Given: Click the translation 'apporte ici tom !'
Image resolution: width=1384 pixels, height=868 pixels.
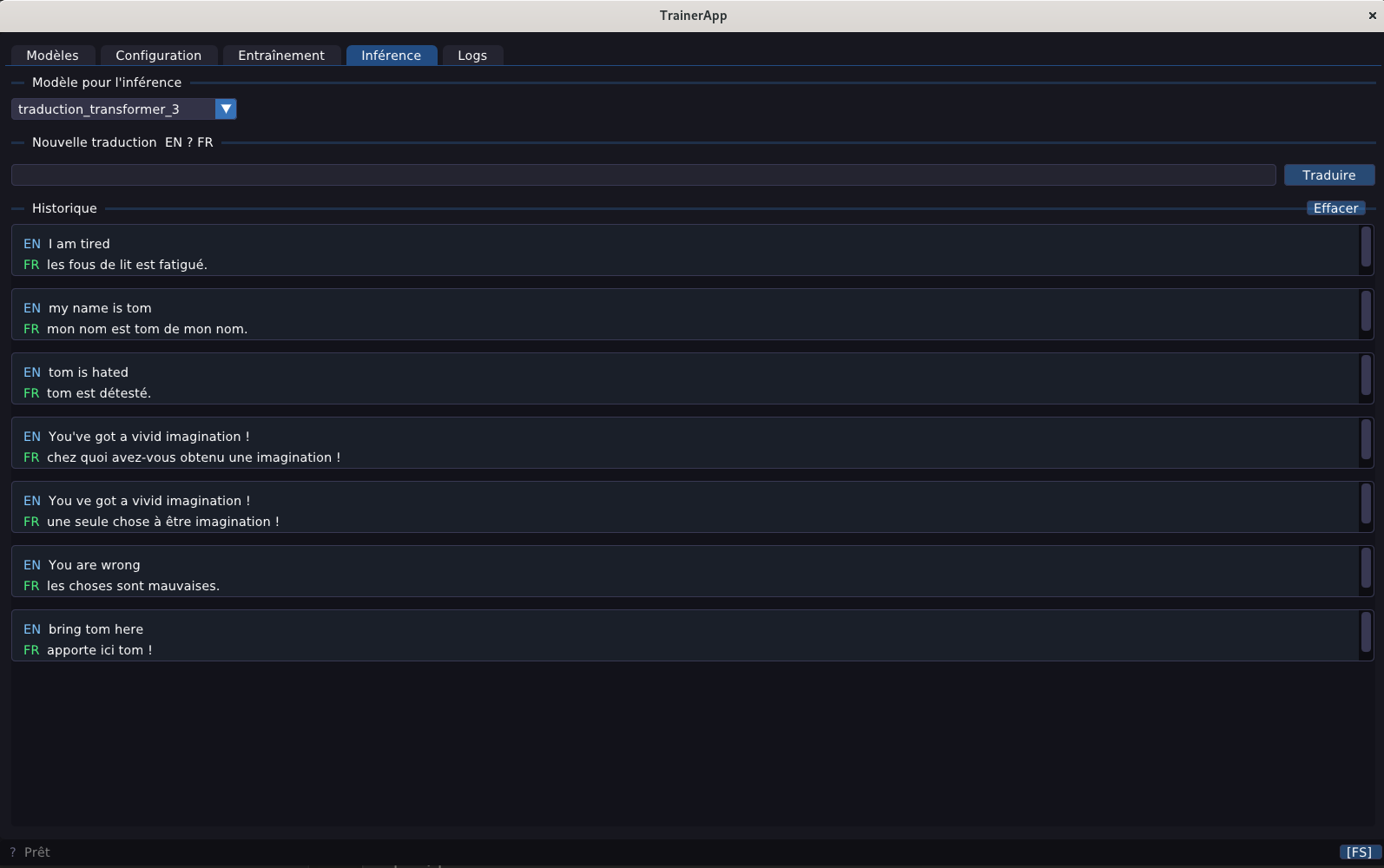Looking at the screenshot, I should 99,650.
